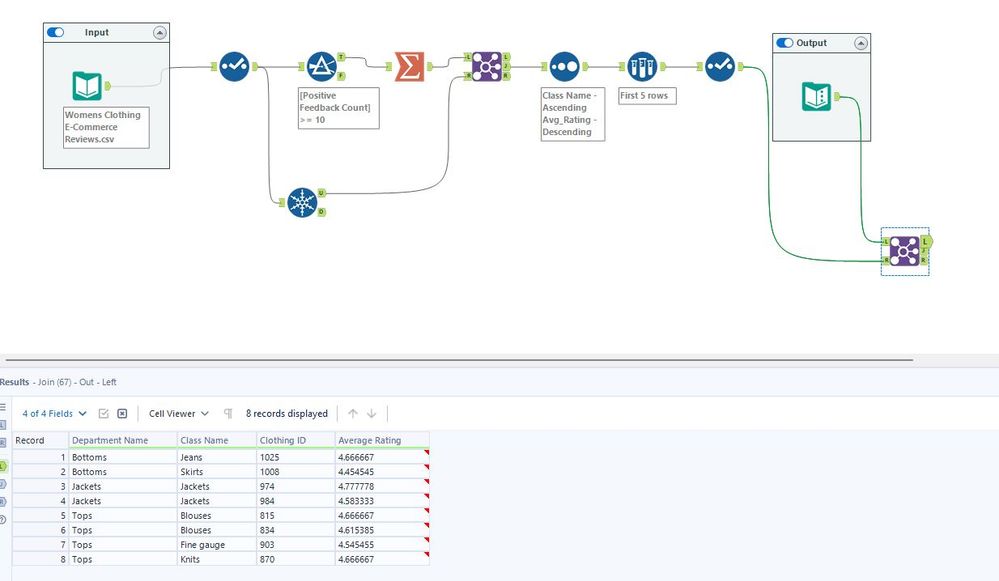Select the L output anchor in Results sidebar
This screenshot has height=581, width=999.
tap(6, 467)
